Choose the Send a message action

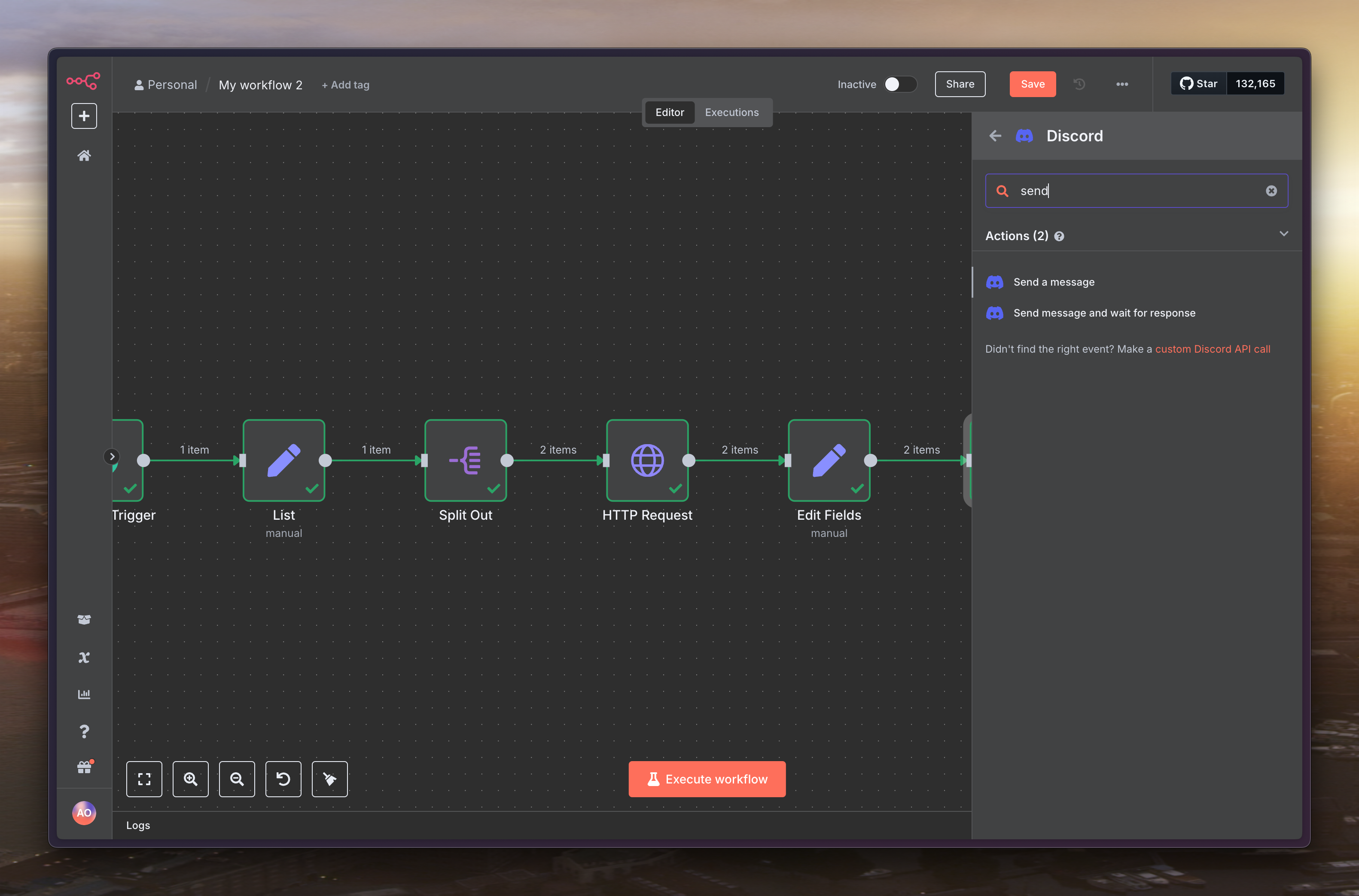[x=1053, y=282]
